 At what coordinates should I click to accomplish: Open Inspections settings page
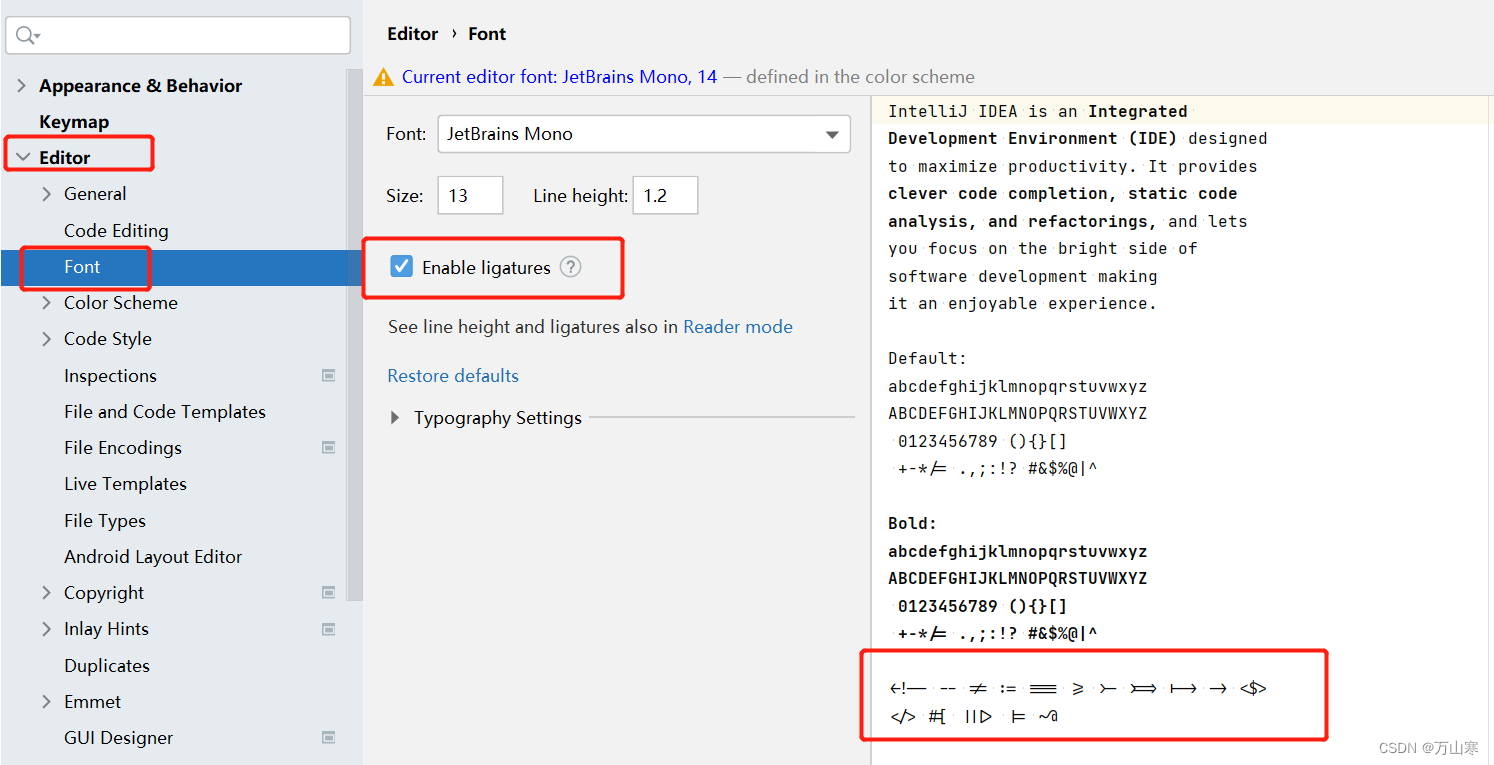coord(110,376)
